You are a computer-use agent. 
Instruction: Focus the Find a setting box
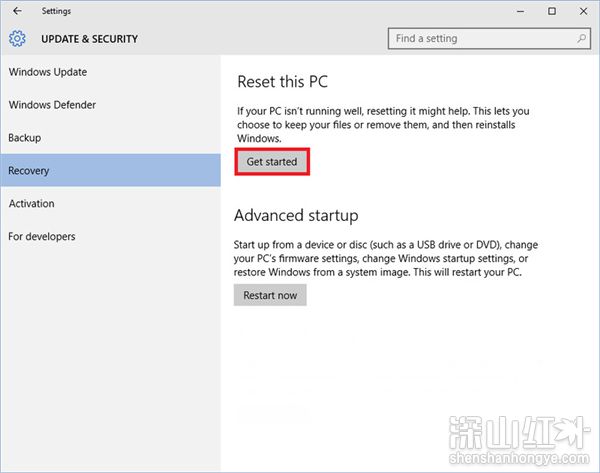pos(489,38)
